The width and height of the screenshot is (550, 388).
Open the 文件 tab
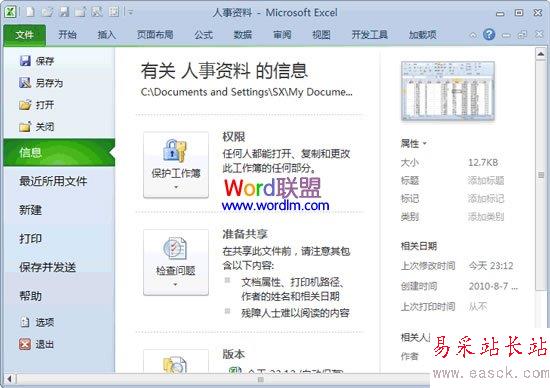tap(25, 35)
